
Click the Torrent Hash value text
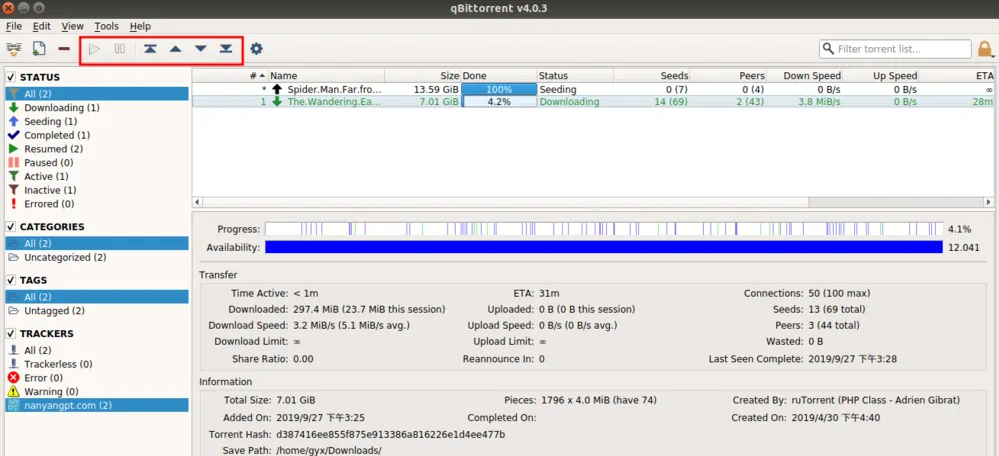(391, 434)
